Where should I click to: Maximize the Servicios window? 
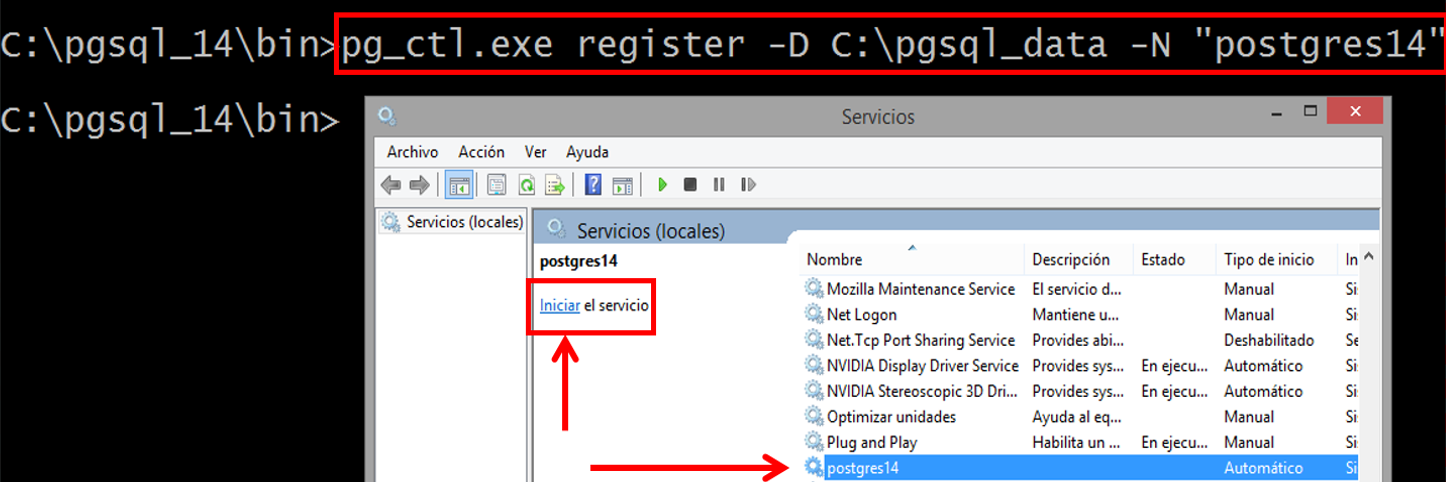pos(1311,111)
